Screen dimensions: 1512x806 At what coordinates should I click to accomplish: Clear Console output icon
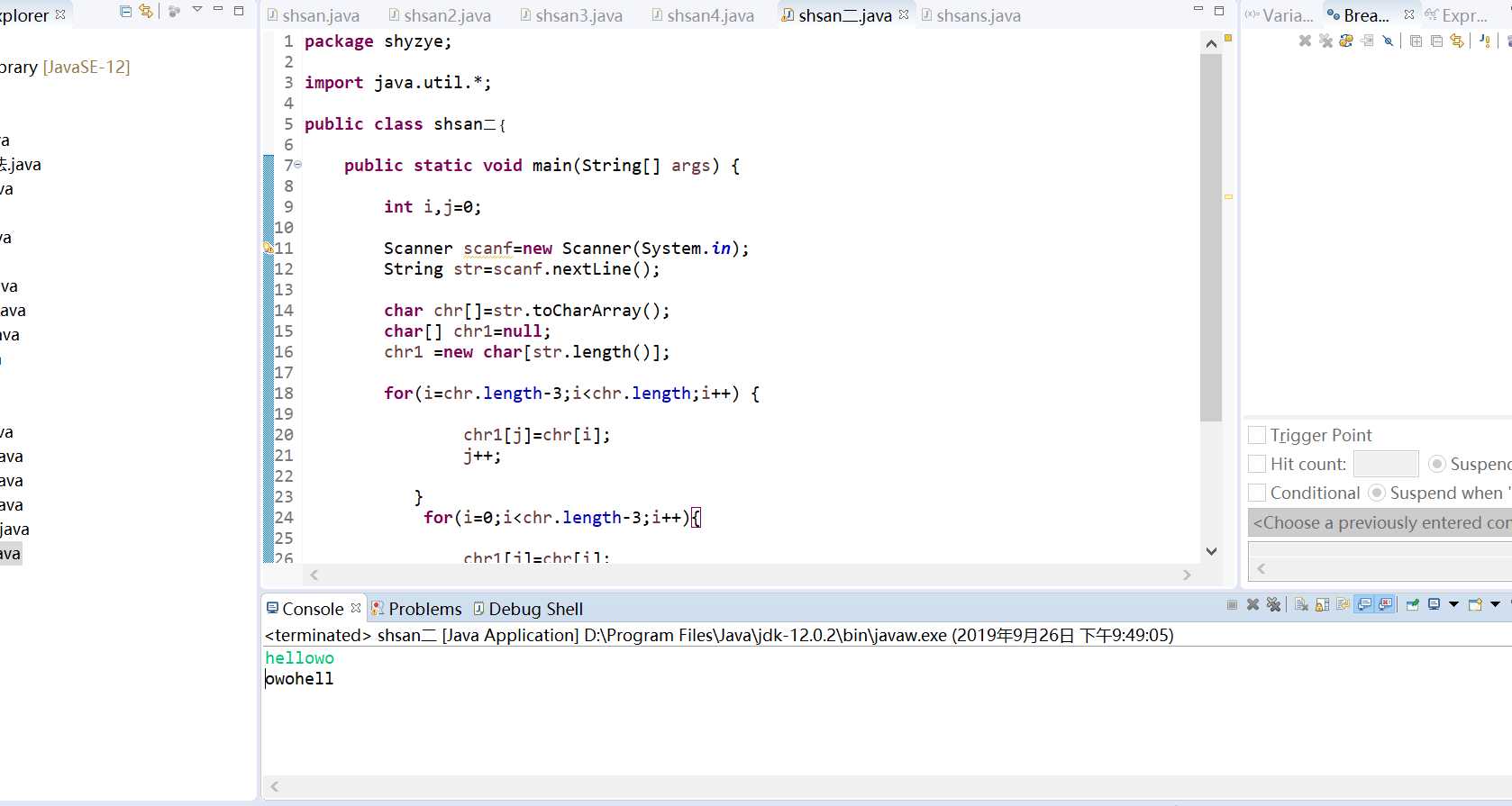point(1301,604)
